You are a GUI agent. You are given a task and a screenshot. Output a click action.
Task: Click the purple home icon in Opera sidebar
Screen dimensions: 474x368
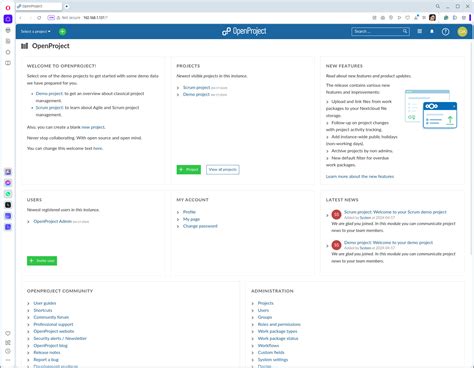click(x=8, y=19)
